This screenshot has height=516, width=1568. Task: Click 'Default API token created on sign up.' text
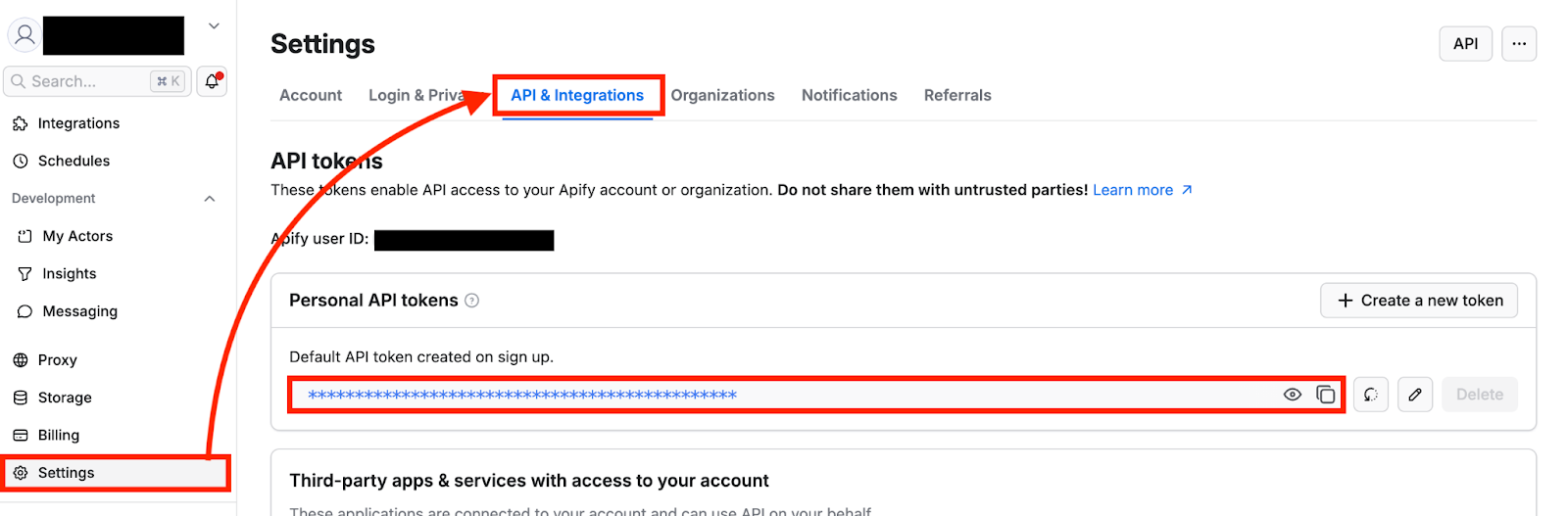point(421,357)
